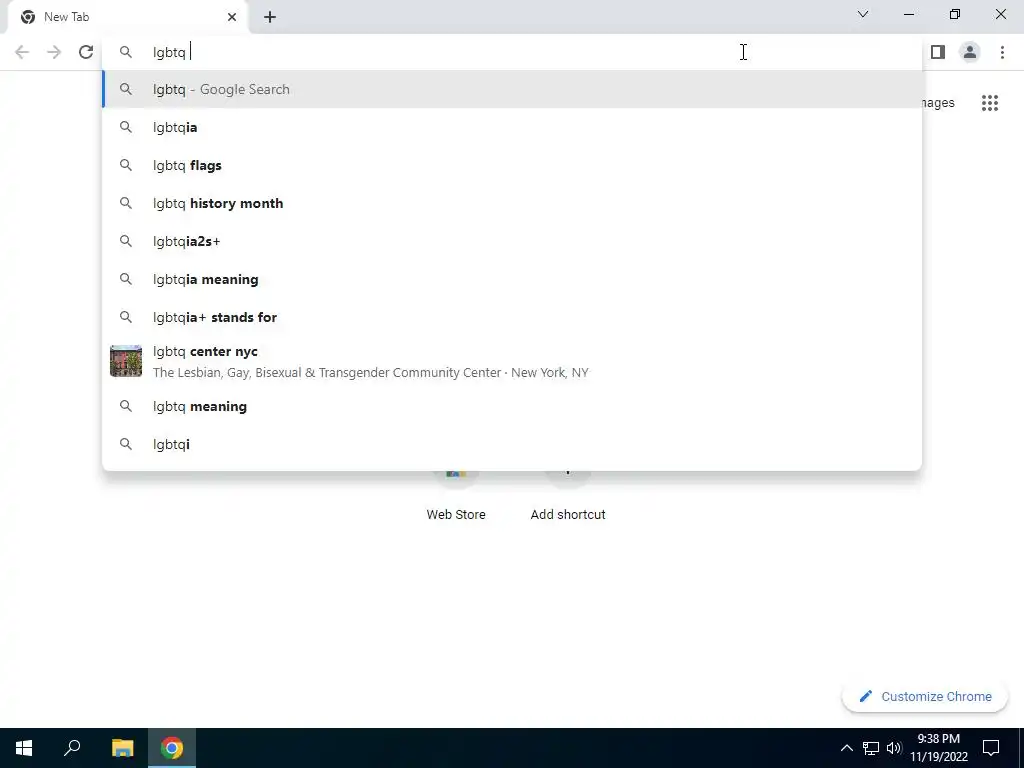This screenshot has width=1024, height=768.
Task: Pick the 'lgbtq history month' suggestion
Action: click(513, 203)
